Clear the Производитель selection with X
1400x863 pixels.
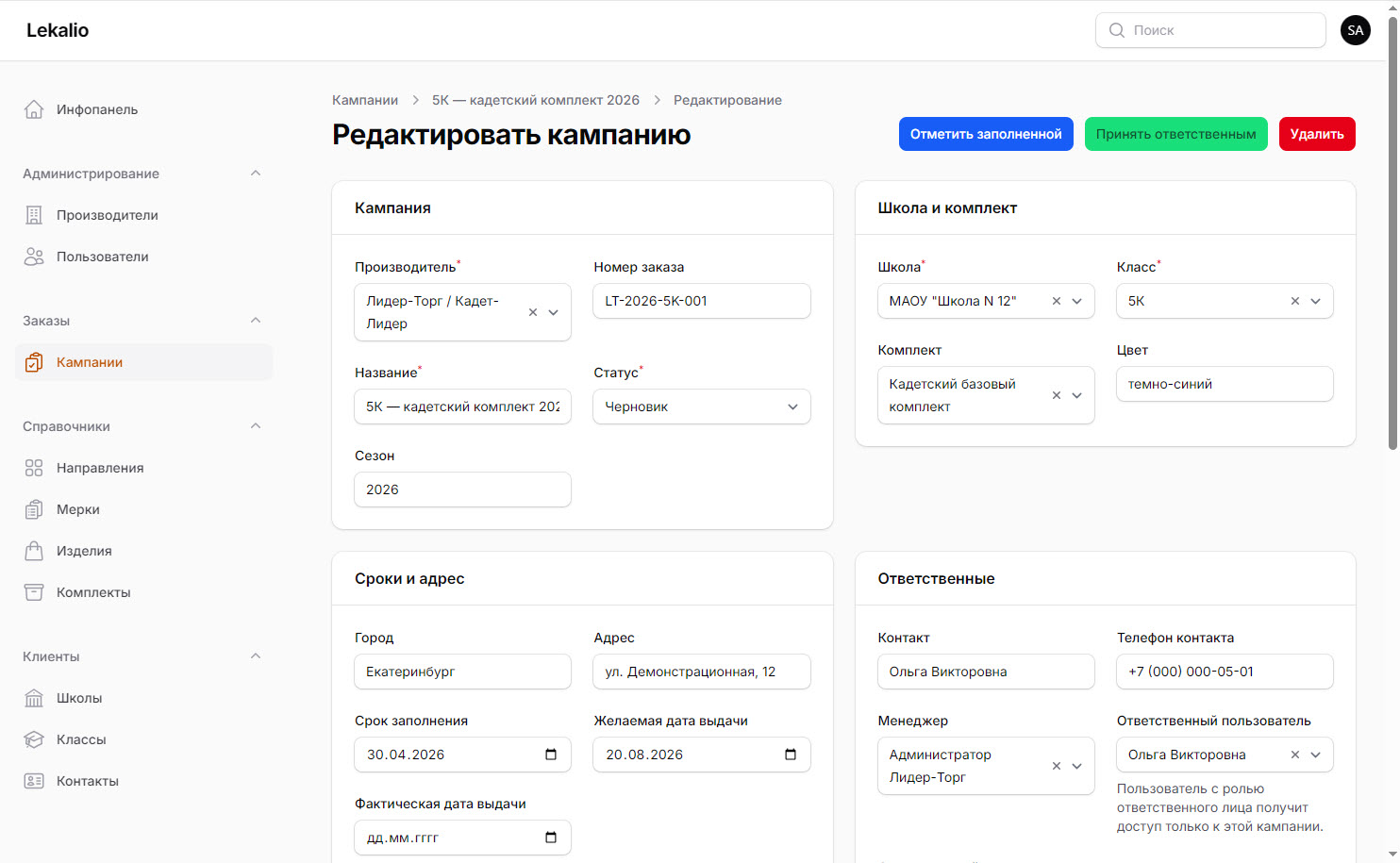(x=533, y=312)
